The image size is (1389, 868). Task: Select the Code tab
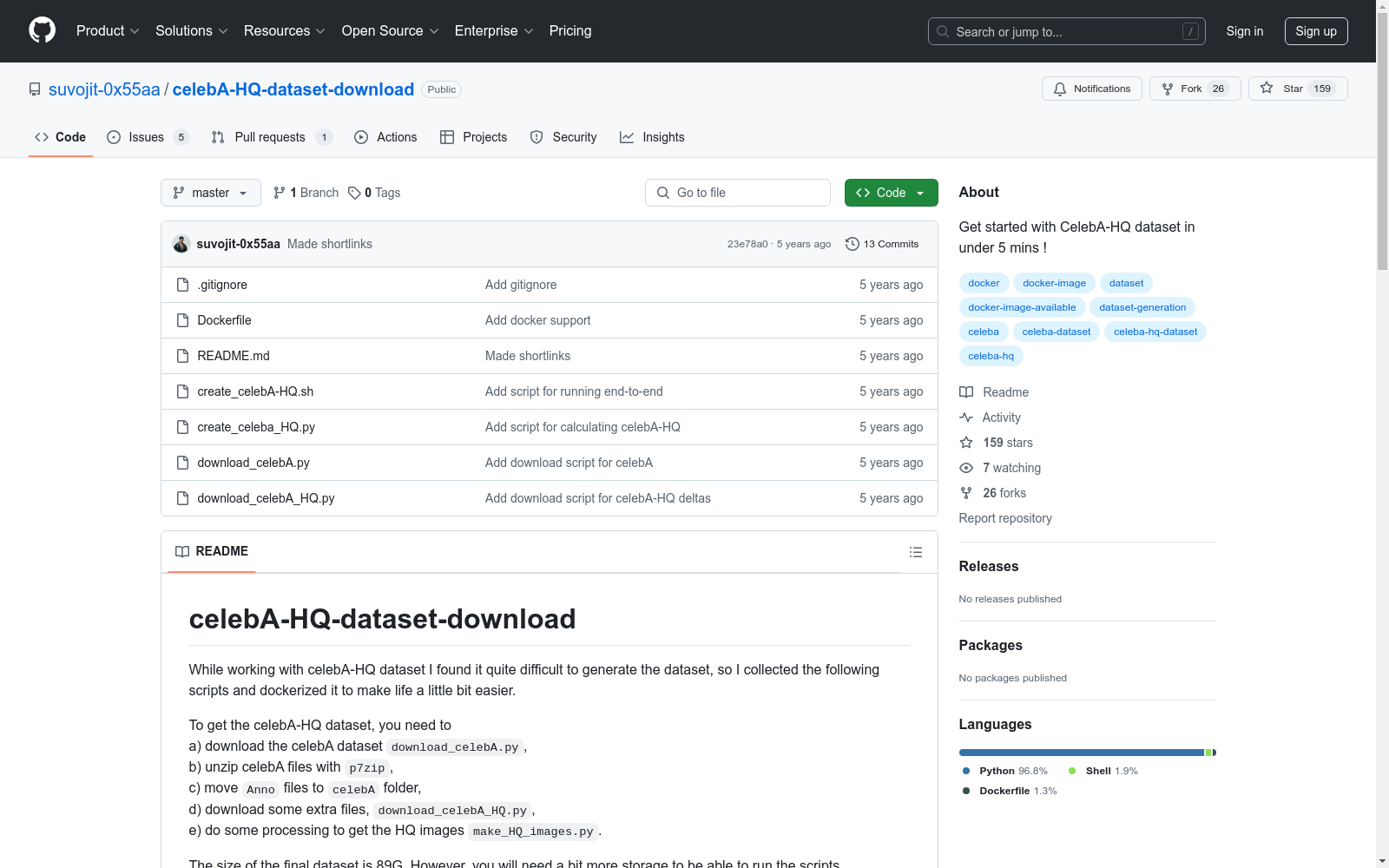[x=61, y=137]
